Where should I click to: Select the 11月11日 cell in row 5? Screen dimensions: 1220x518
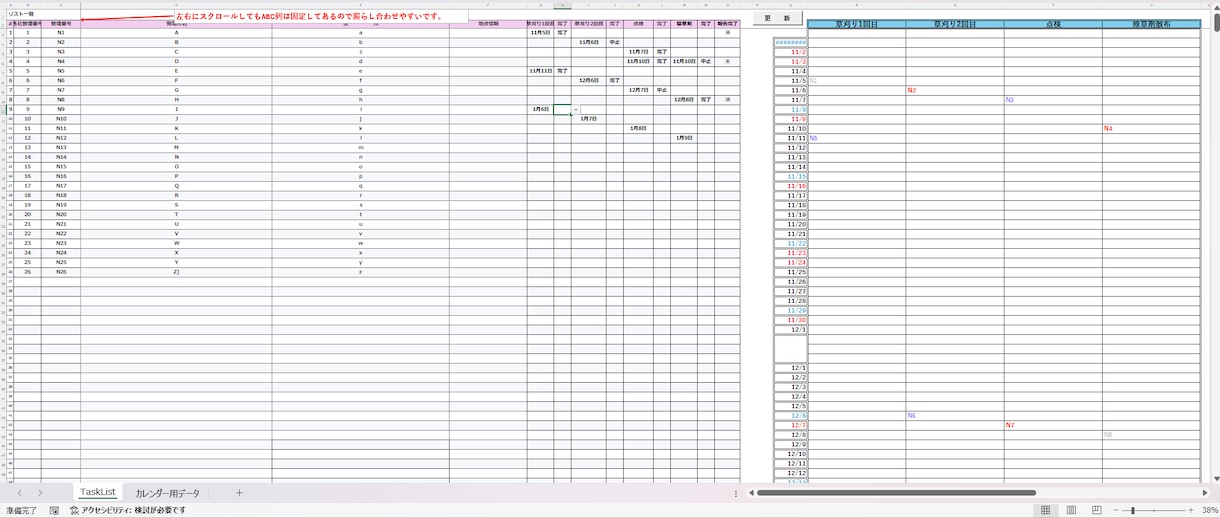click(540, 71)
